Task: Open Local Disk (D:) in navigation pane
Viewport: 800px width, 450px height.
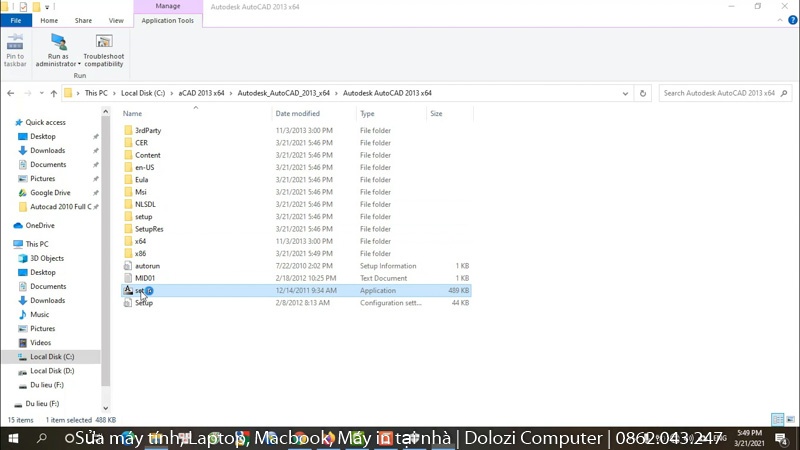Action: pyautogui.click(x=52, y=371)
